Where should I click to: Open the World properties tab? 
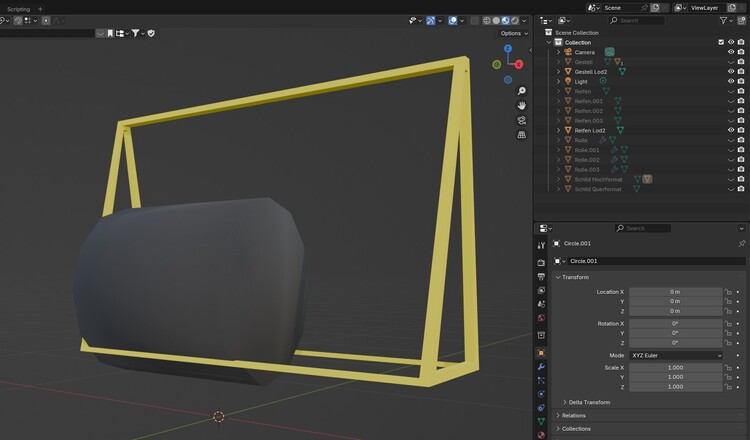[x=541, y=318]
